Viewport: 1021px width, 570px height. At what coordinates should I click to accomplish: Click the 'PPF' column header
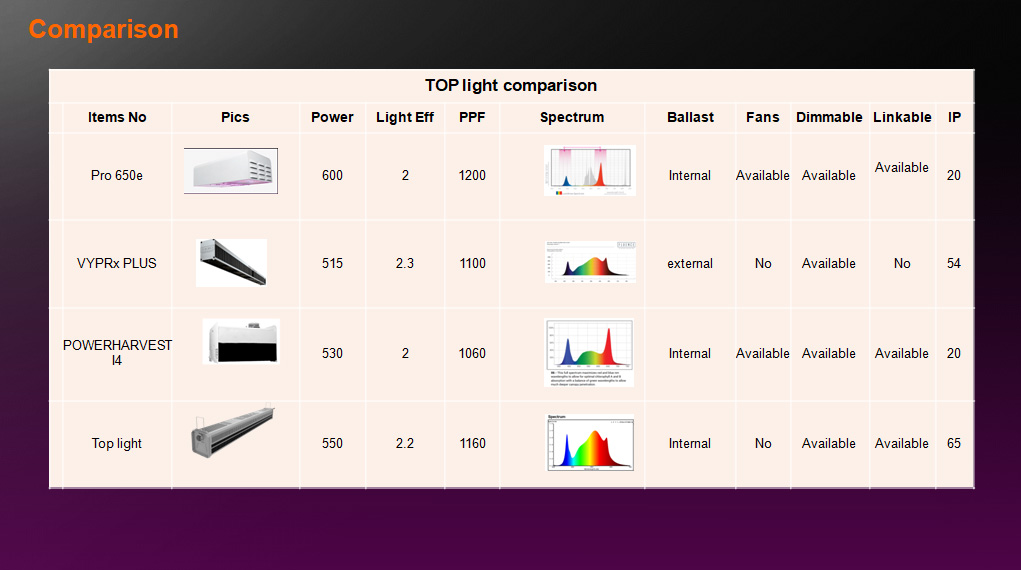point(472,117)
